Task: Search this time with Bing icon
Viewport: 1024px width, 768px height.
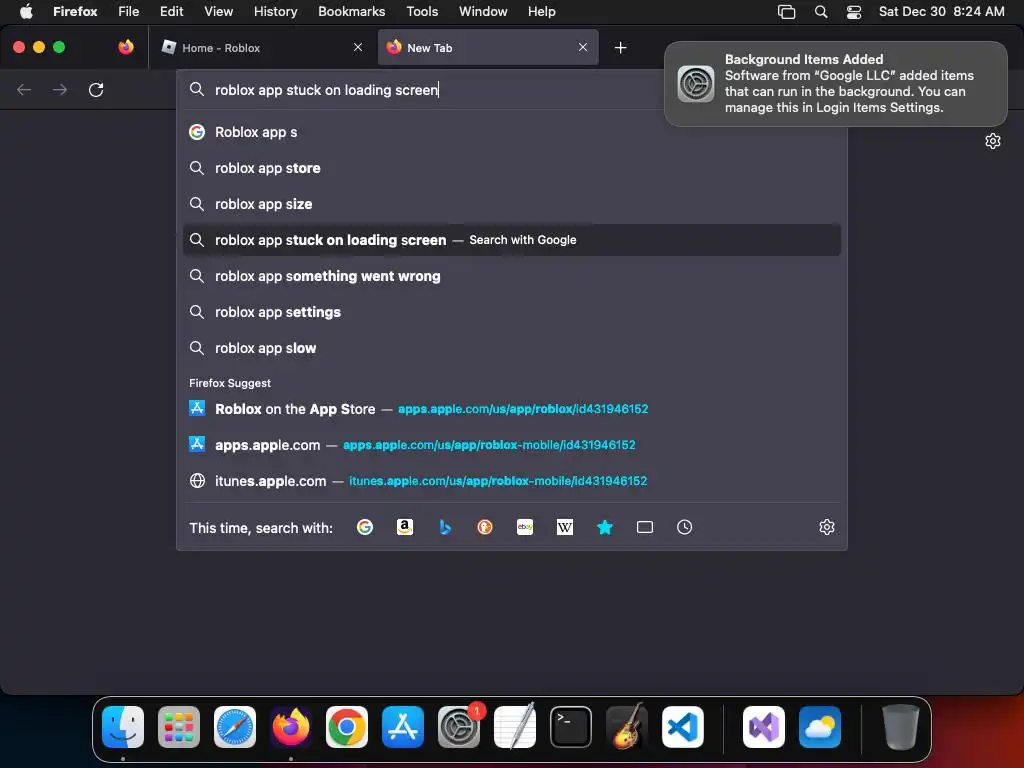Action: pyautogui.click(x=445, y=527)
